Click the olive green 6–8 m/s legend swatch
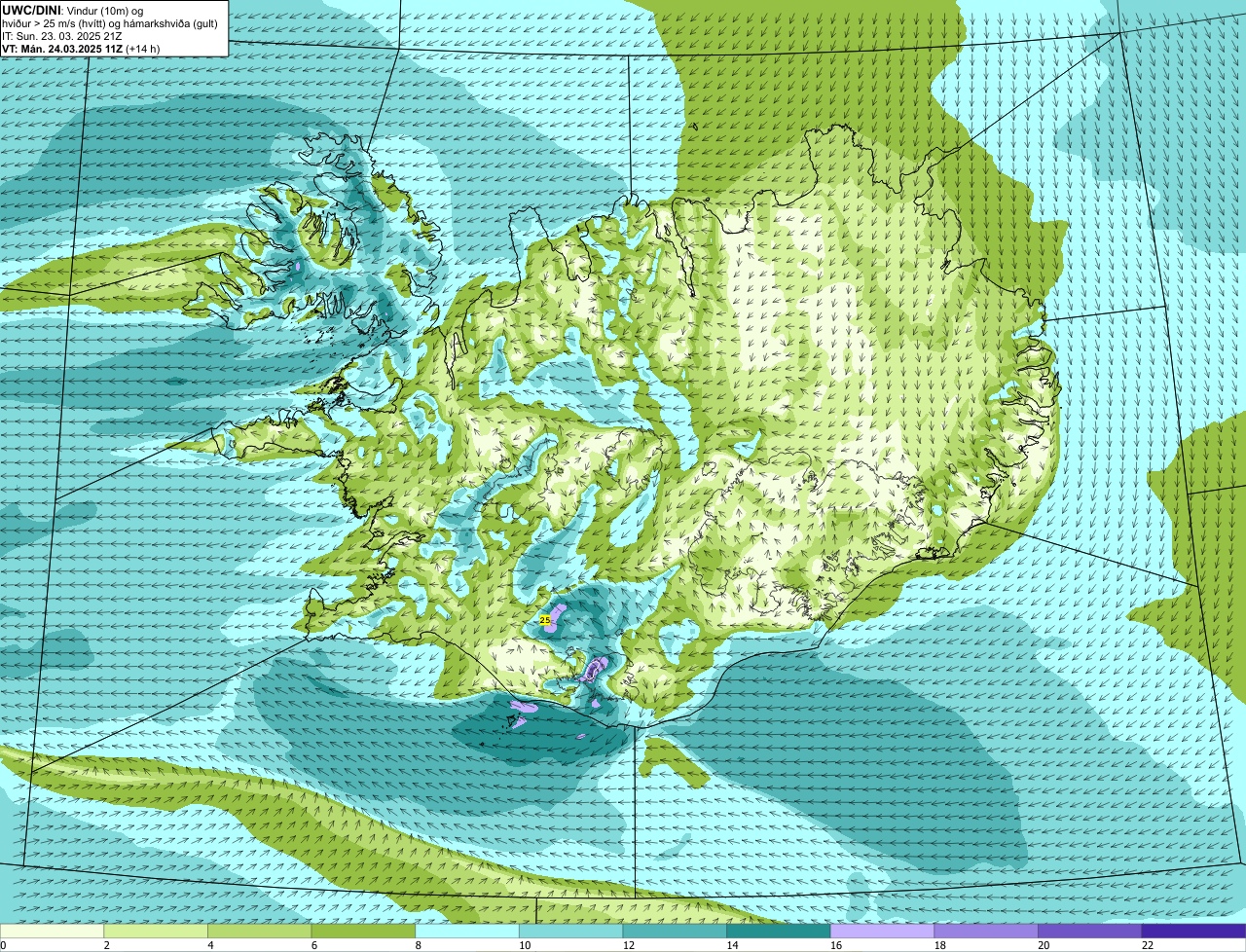The width and height of the screenshot is (1246, 952). click(x=363, y=931)
